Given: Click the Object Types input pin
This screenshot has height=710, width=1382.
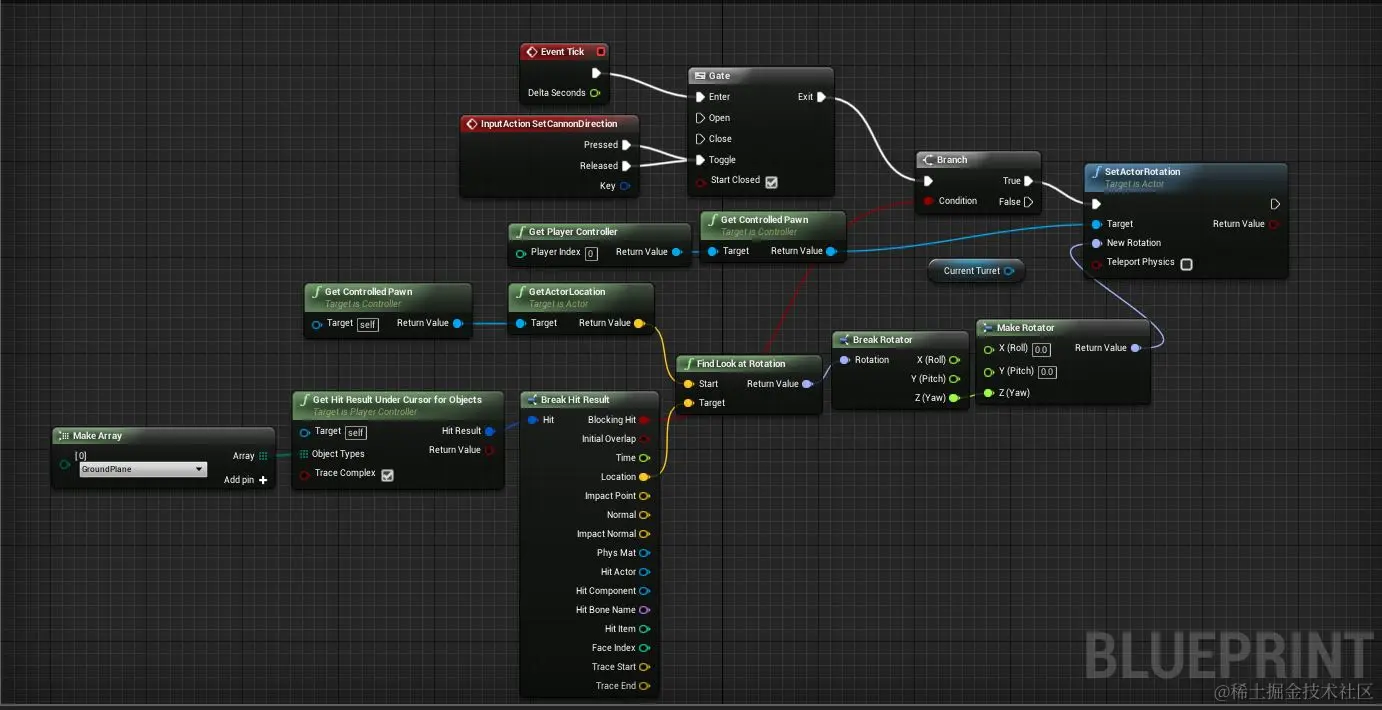Looking at the screenshot, I should point(304,454).
